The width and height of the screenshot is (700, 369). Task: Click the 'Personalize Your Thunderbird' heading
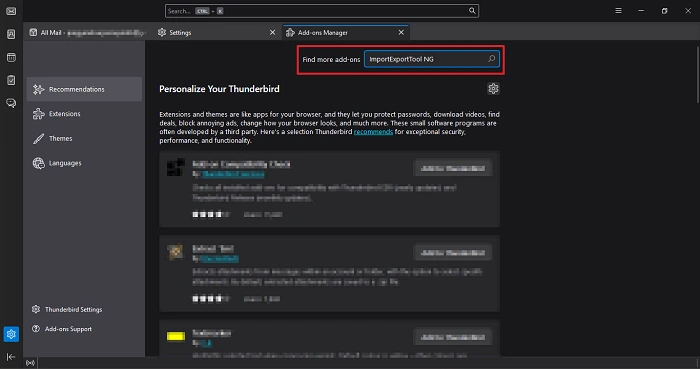(219, 89)
